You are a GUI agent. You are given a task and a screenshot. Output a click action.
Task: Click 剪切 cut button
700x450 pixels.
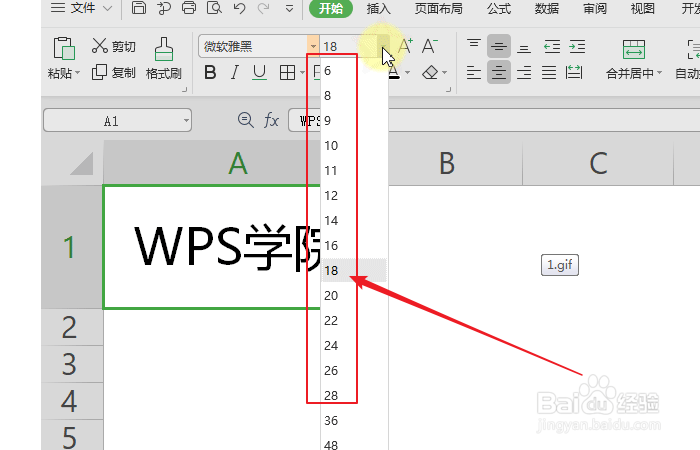tap(113, 46)
